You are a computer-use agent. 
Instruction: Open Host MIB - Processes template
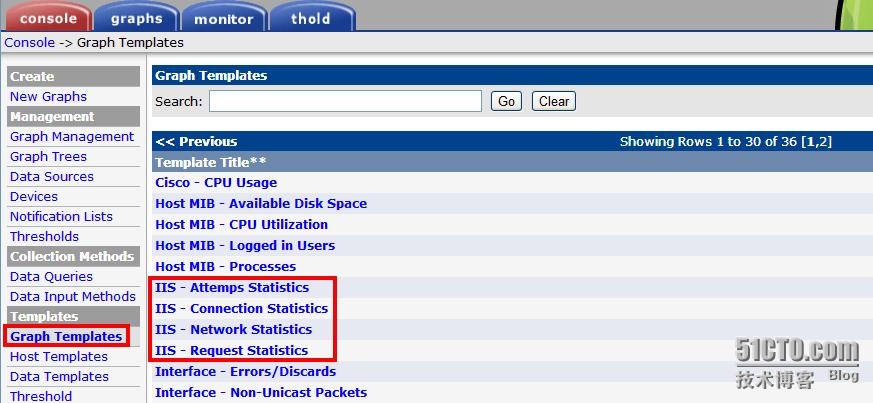[x=225, y=267]
